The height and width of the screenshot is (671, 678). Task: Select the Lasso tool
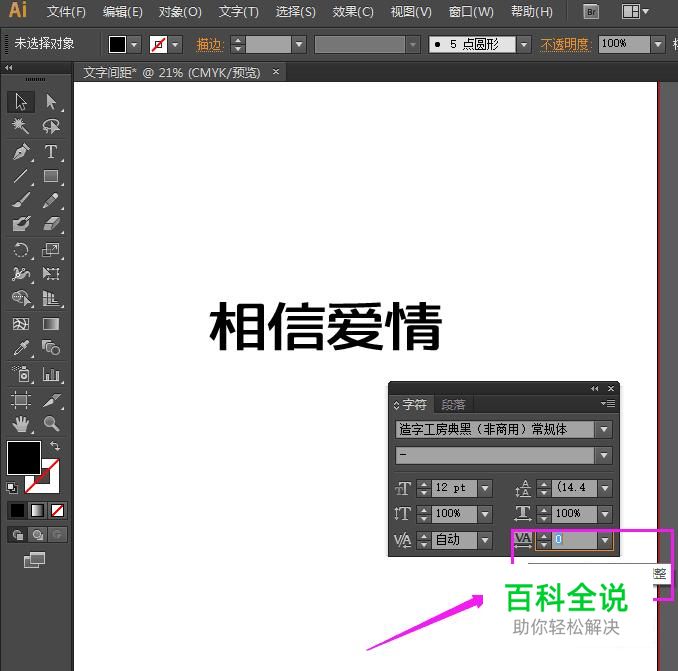tap(51, 126)
